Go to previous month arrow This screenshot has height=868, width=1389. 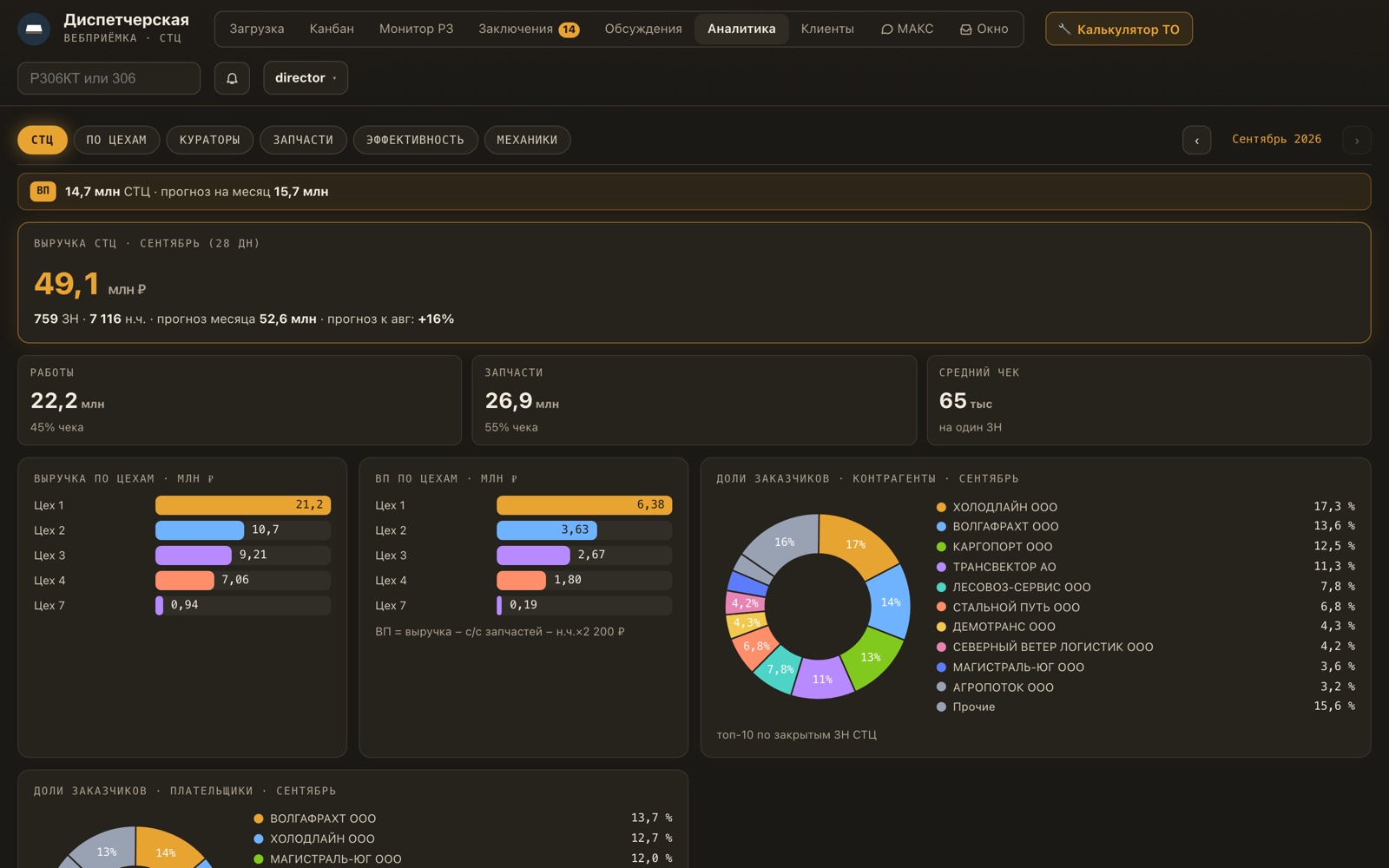(1196, 140)
